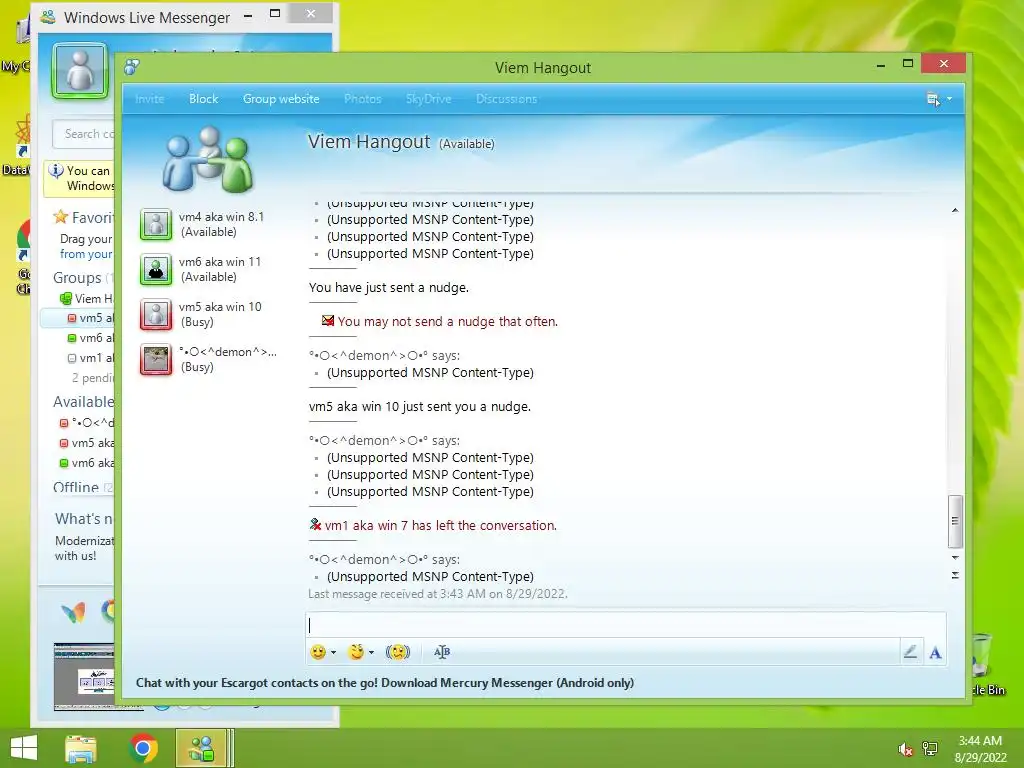Screen dimensions: 1024x768
Task: Click the message input field
Action: (626, 625)
